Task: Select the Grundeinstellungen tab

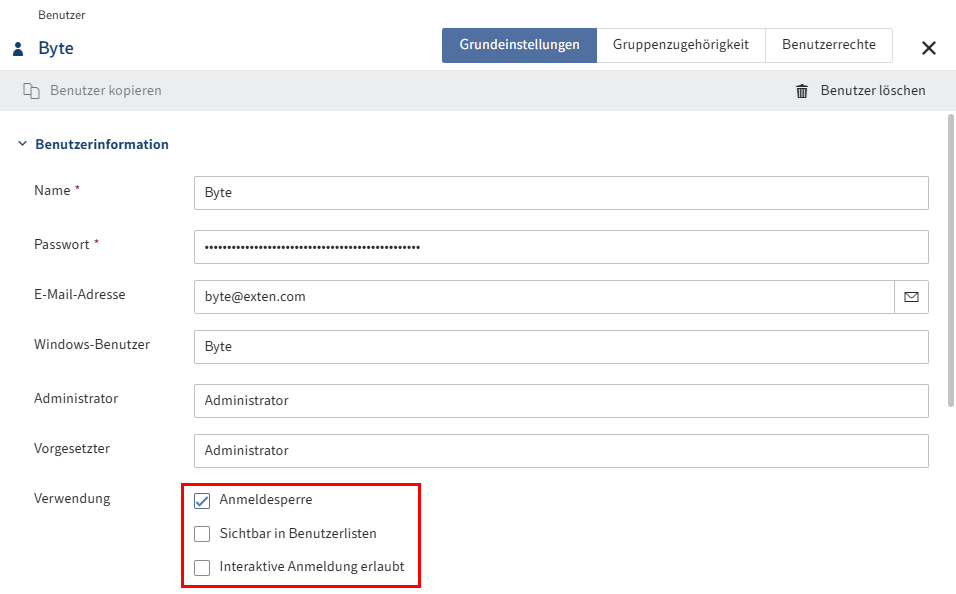Action: pyautogui.click(x=519, y=45)
